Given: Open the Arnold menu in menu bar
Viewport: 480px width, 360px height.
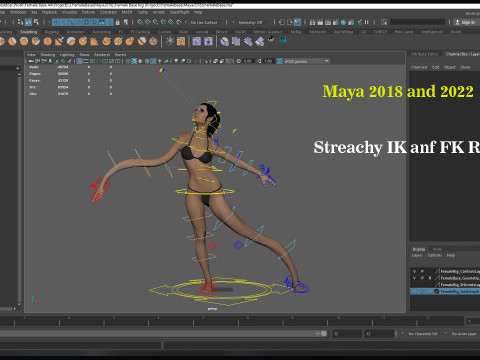Looking at the screenshot, I should 159,12.
